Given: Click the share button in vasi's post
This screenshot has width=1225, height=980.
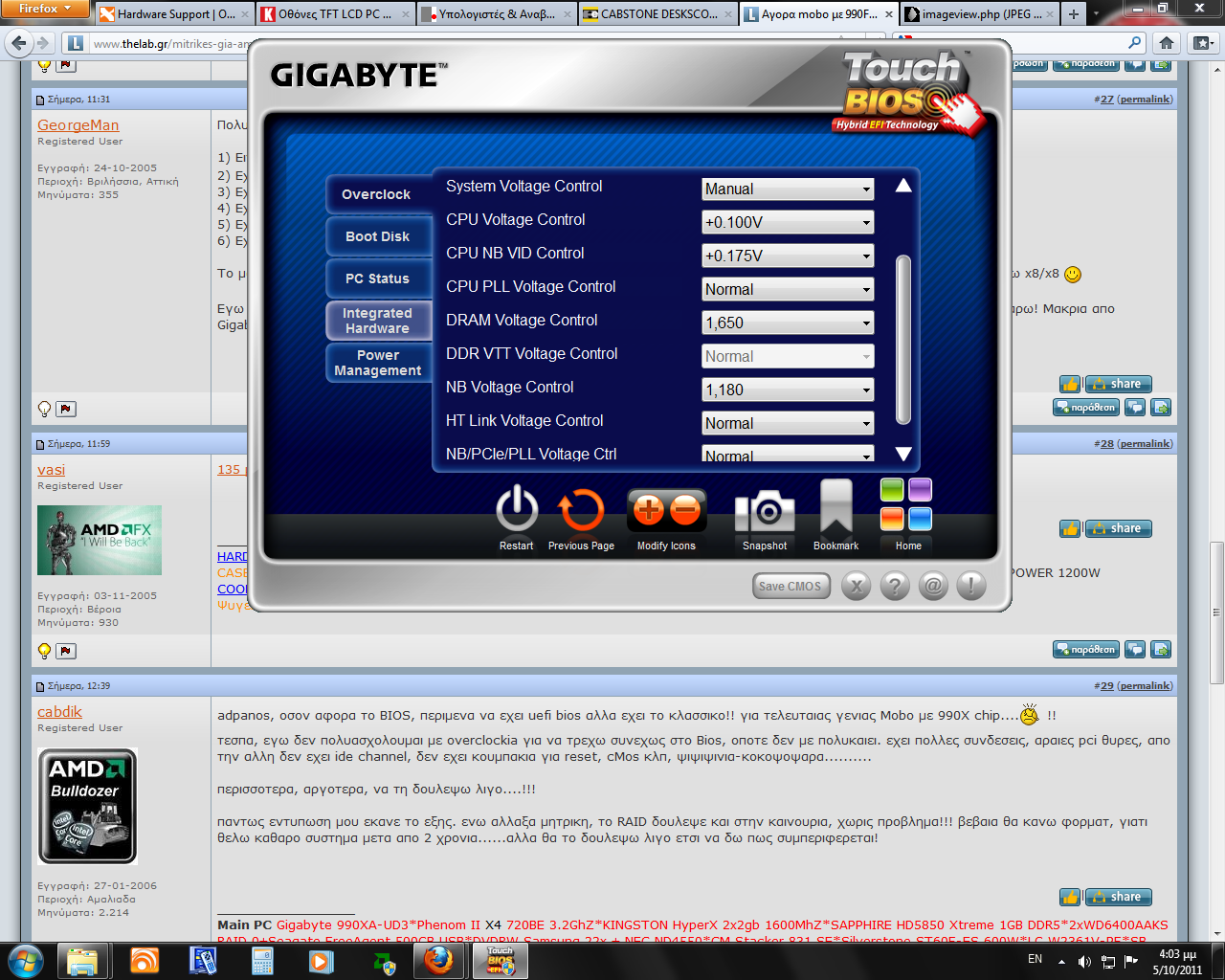Looking at the screenshot, I should tap(1118, 529).
